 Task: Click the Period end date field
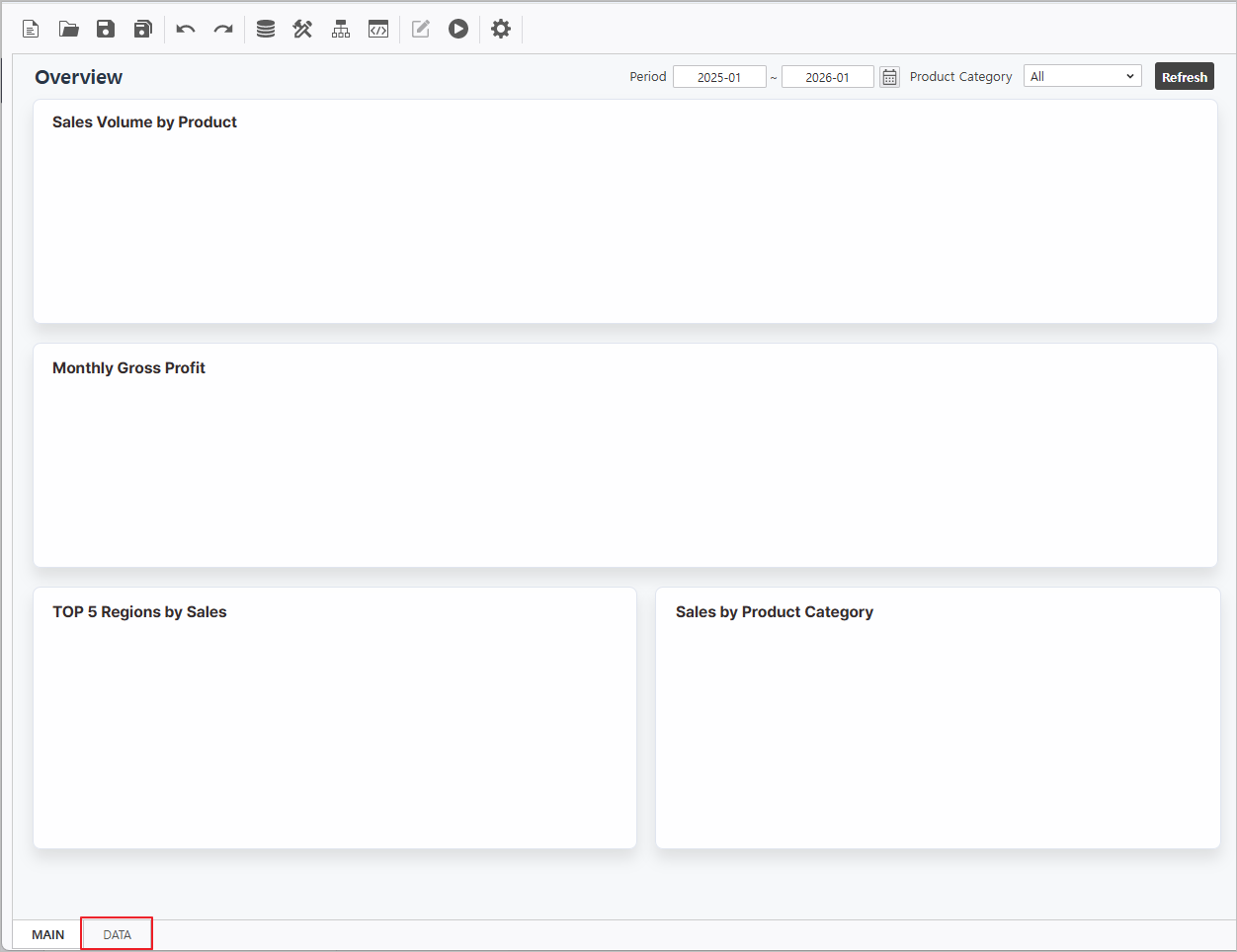click(827, 77)
